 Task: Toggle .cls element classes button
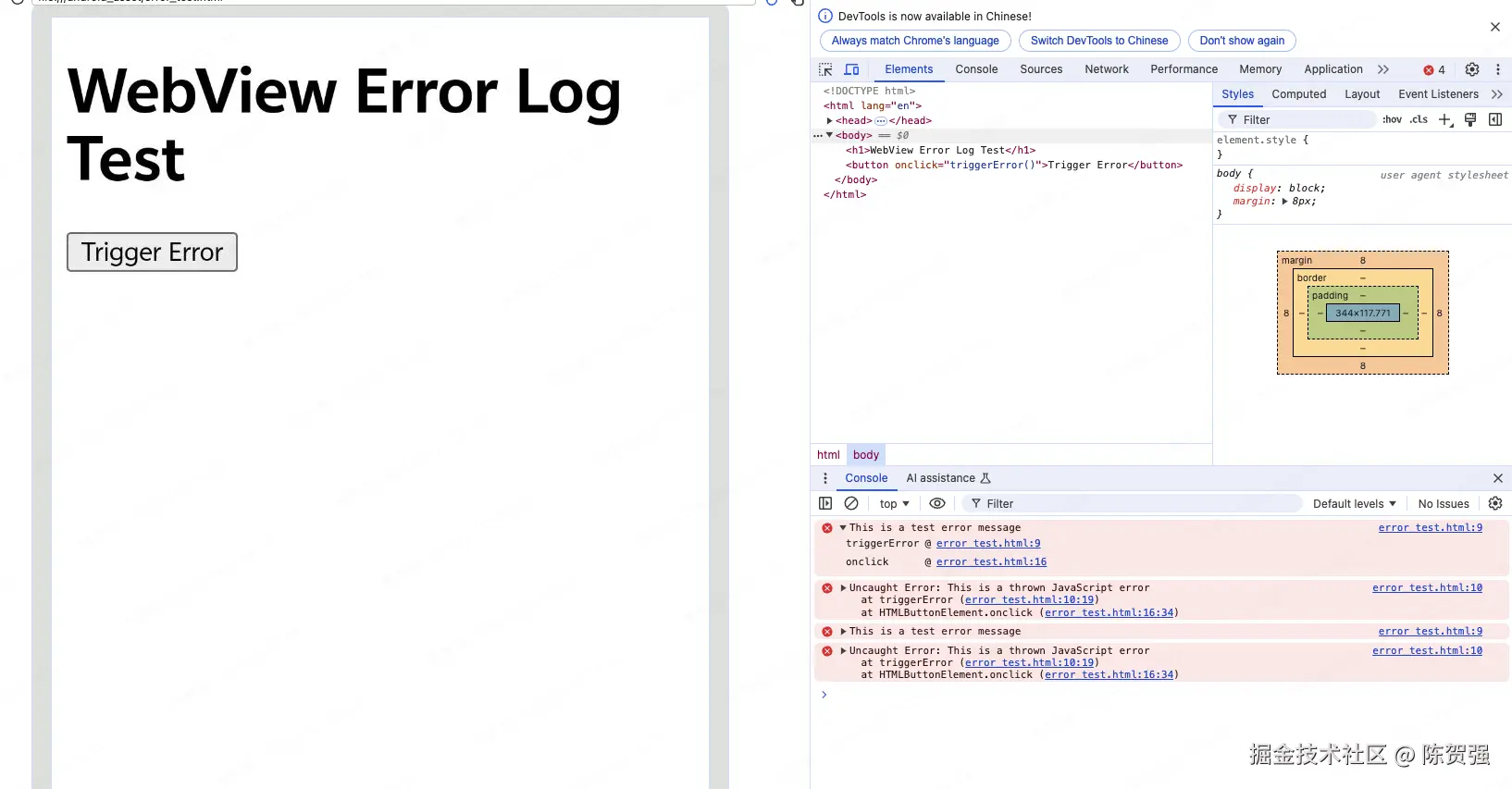(x=1419, y=119)
